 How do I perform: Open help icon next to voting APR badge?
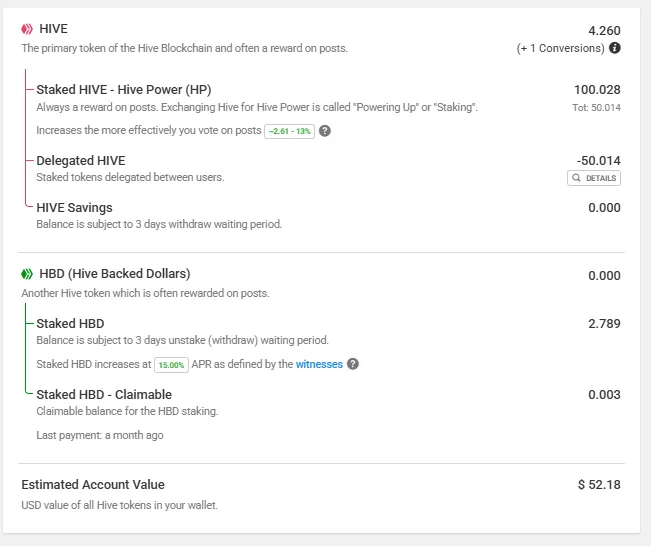click(325, 131)
